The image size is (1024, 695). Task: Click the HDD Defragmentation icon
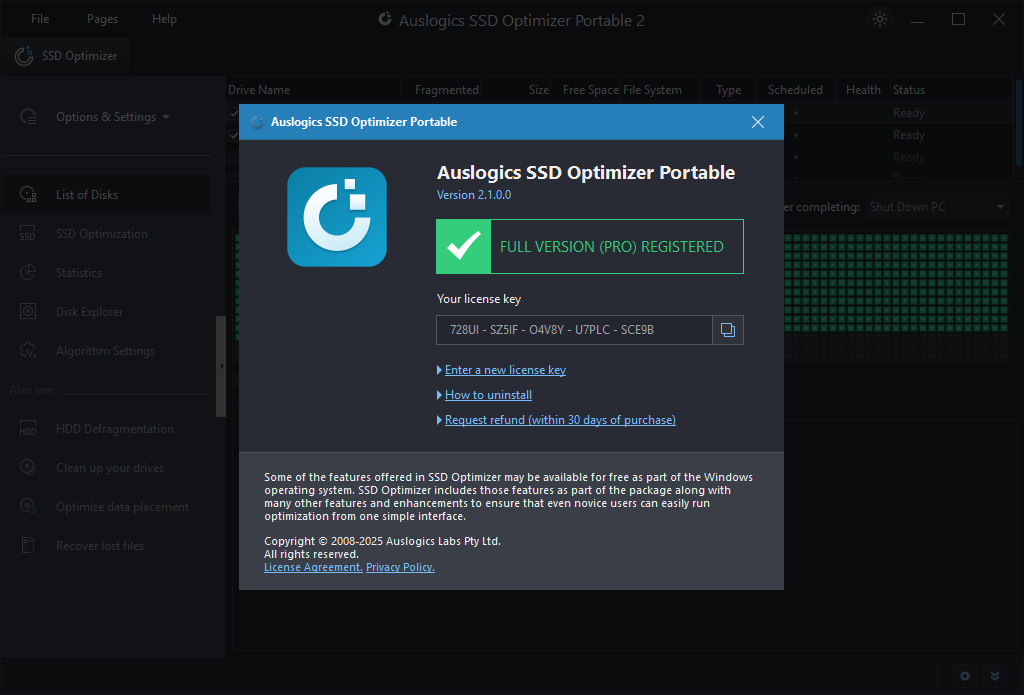(x=27, y=428)
